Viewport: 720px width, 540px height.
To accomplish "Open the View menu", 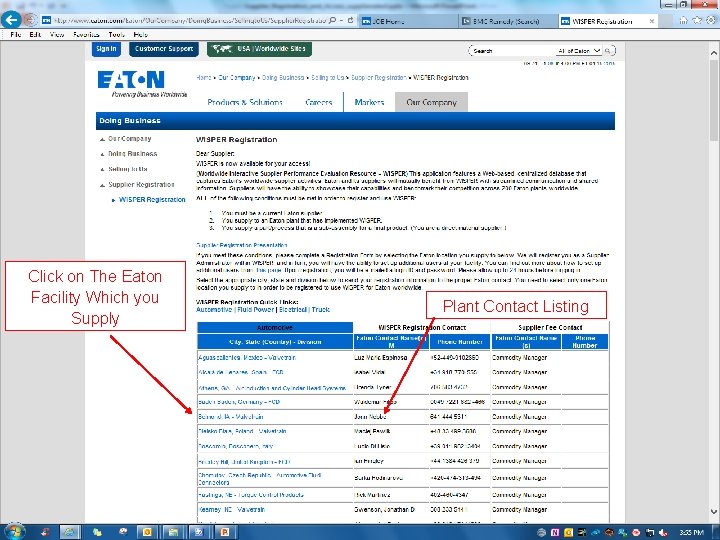I will 57,34.
